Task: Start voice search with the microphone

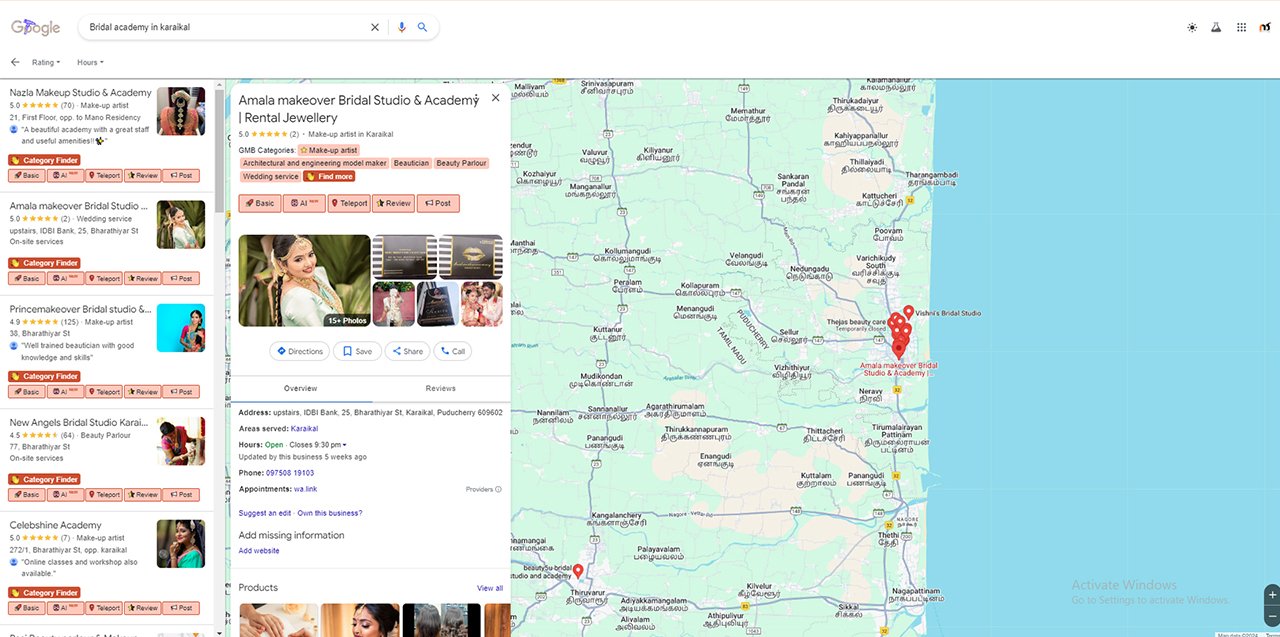Action: (x=402, y=27)
